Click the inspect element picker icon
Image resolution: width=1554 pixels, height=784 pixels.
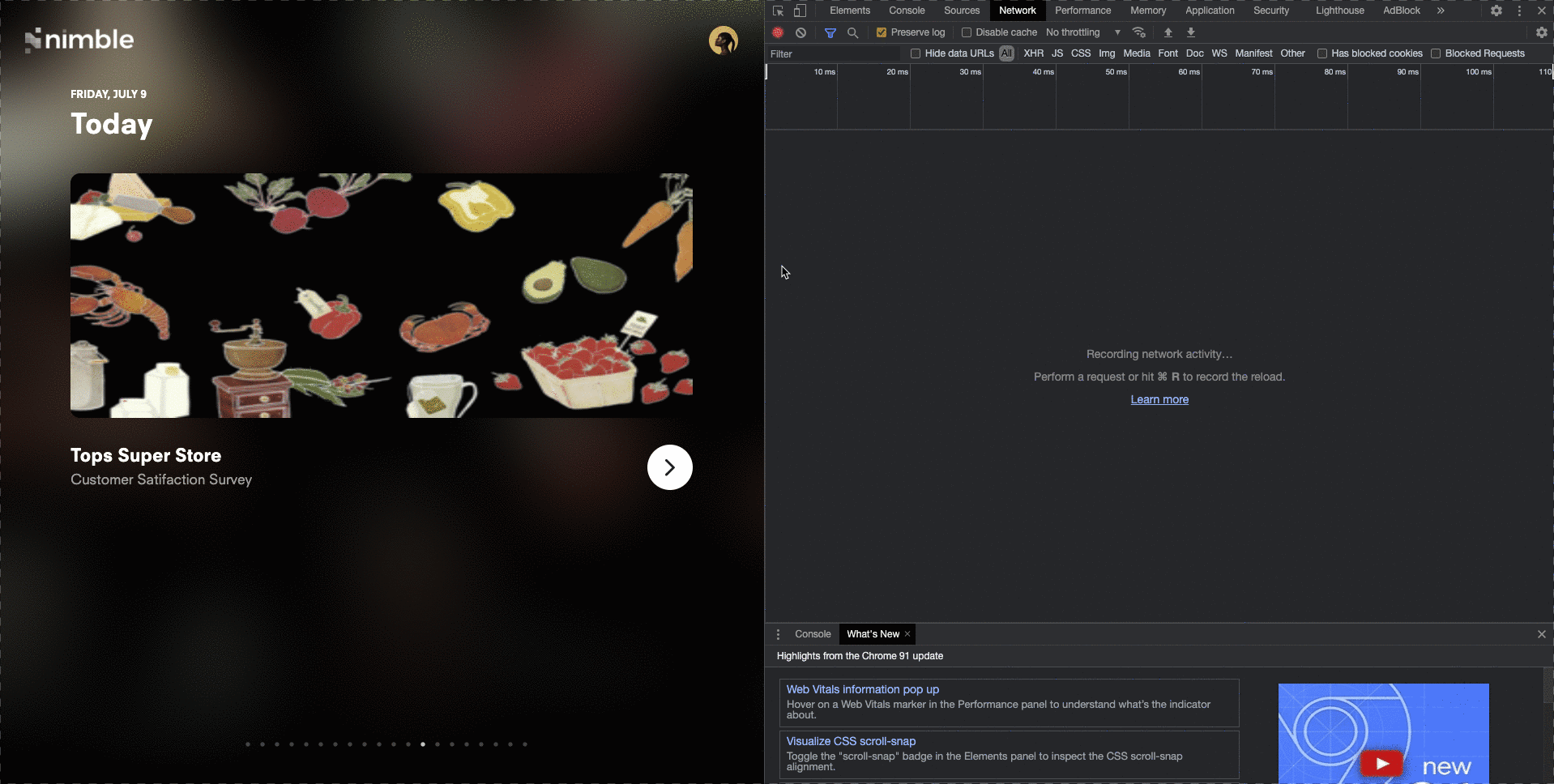(778, 11)
